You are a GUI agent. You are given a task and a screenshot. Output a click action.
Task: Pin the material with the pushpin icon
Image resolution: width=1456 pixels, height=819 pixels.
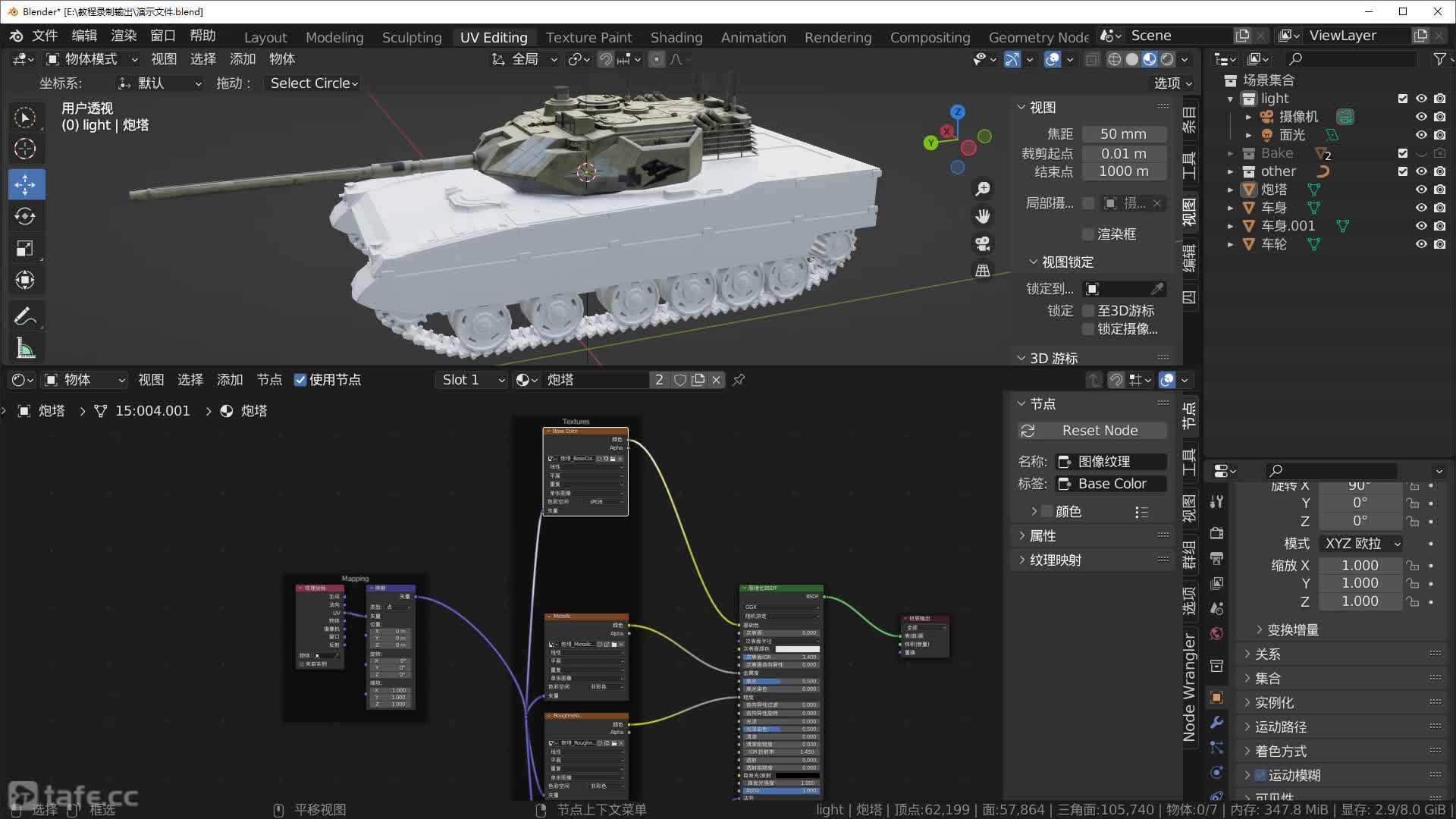coord(738,380)
